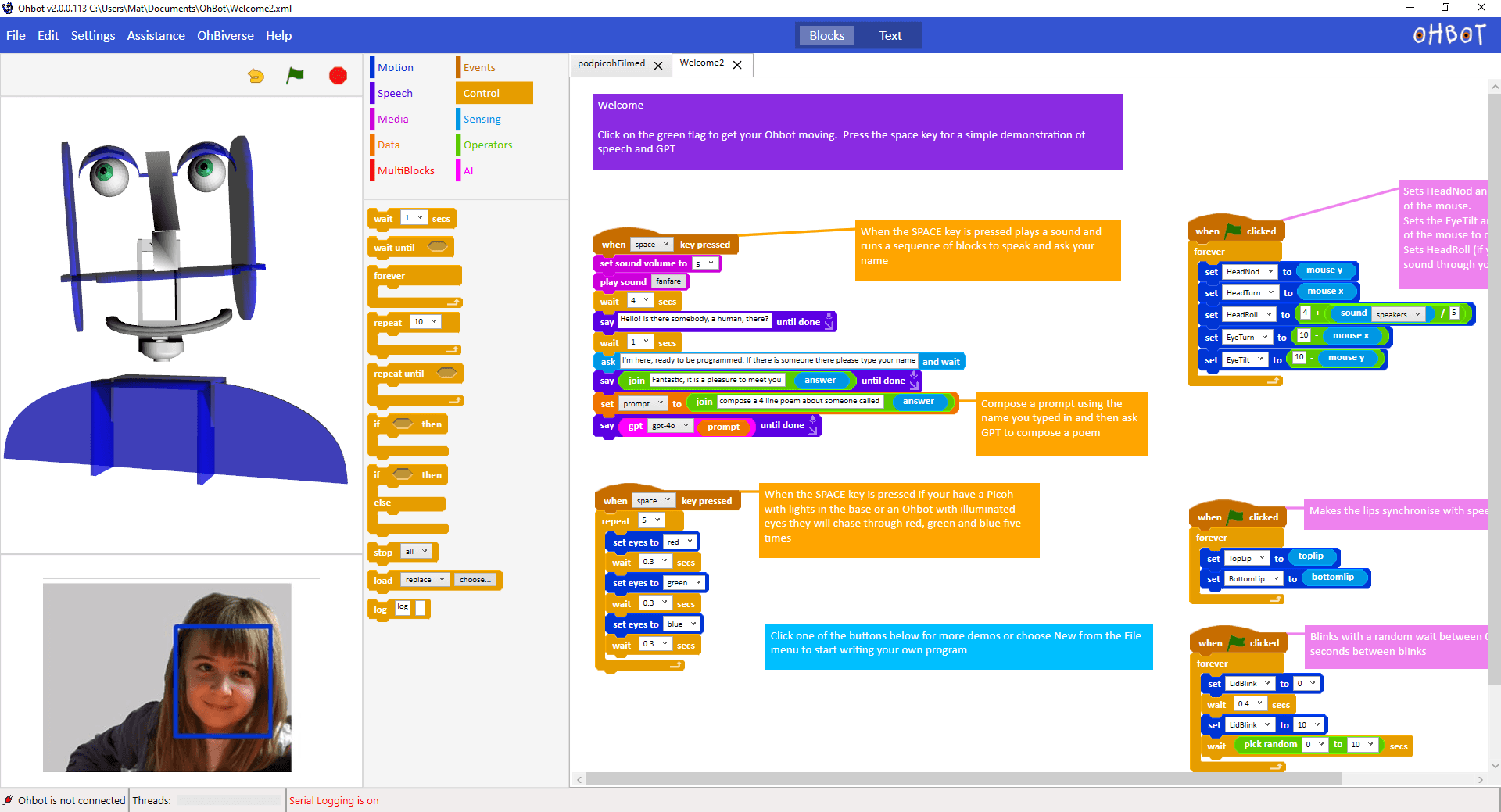Click the orange reset arrow icon
The image size is (1501, 812).
click(x=256, y=76)
